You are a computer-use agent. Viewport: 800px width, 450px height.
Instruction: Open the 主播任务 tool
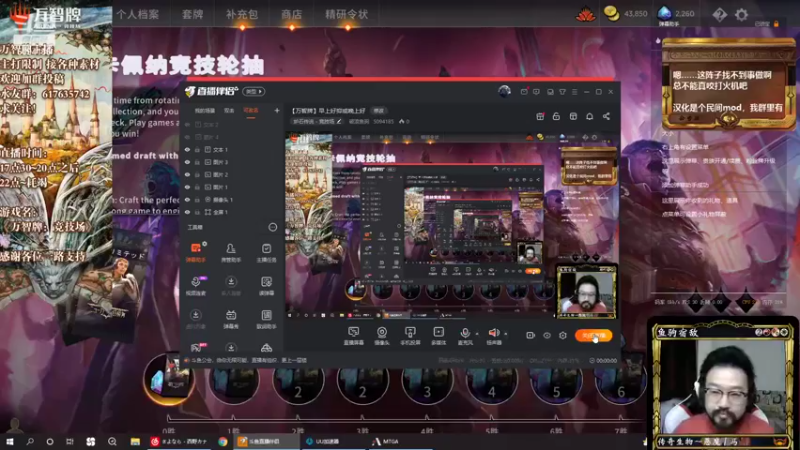pos(266,252)
